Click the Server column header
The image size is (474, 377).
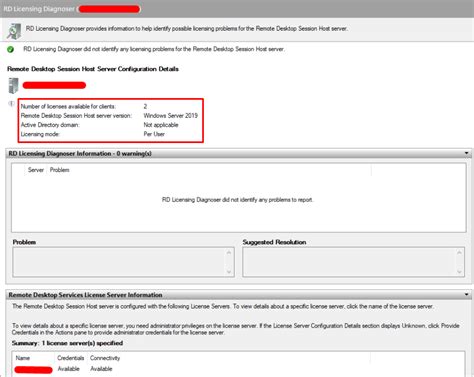[36, 170]
